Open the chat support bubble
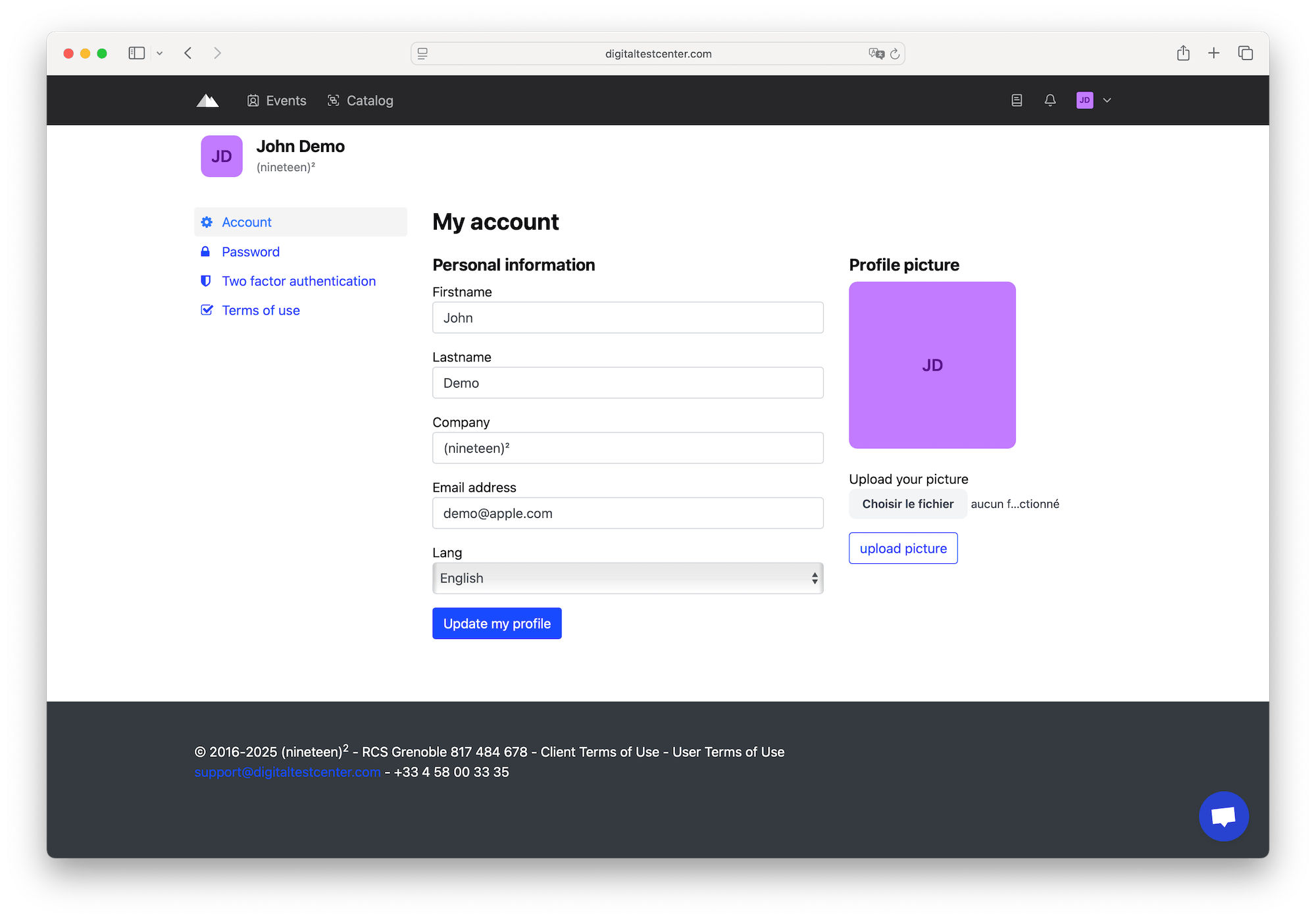 1223,816
